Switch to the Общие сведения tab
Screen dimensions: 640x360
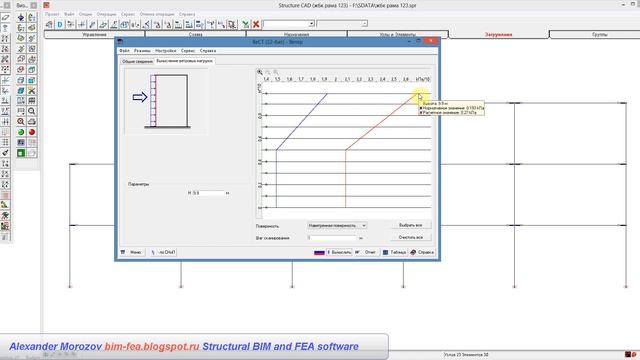[x=137, y=61]
